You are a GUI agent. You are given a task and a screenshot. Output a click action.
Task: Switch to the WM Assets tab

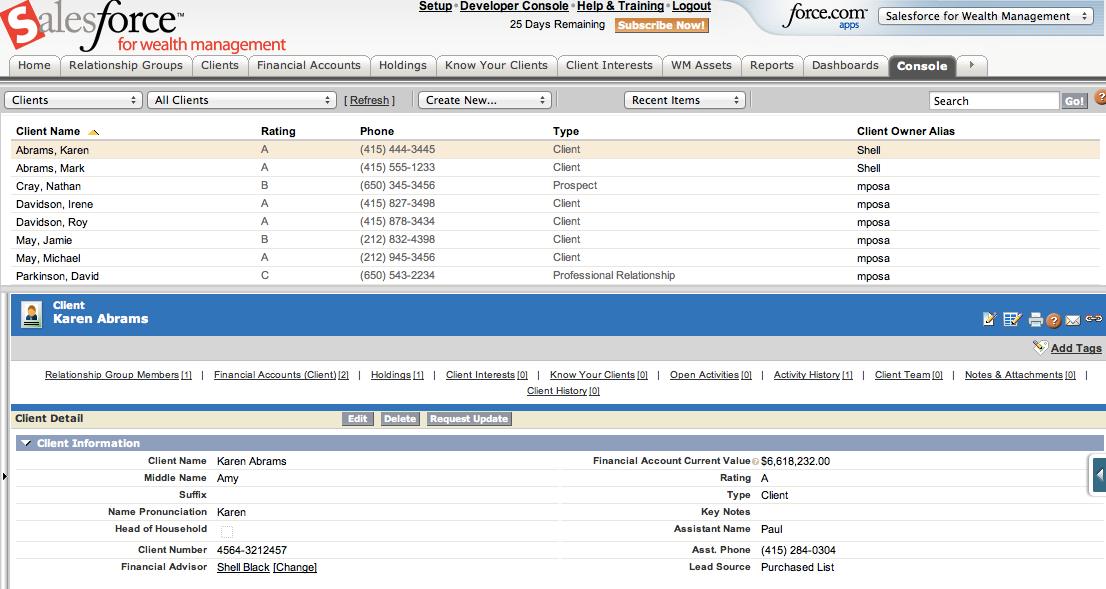(701, 65)
